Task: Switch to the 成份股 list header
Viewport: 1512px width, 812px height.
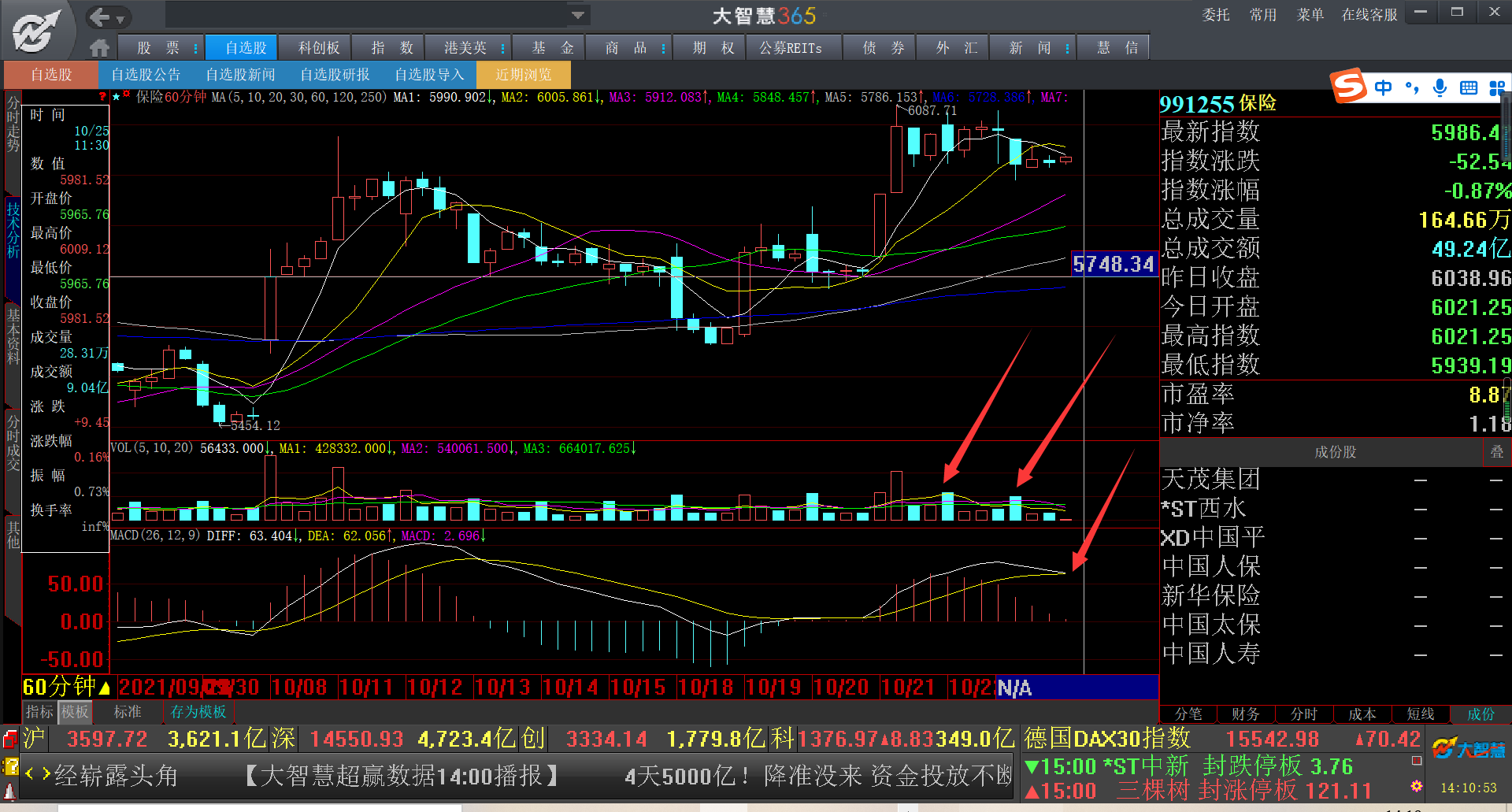Action: click(1335, 452)
